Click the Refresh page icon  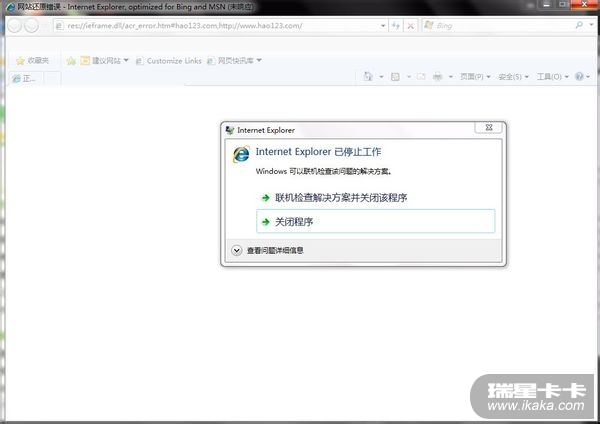pyautogui.click(x=396, y=26)
